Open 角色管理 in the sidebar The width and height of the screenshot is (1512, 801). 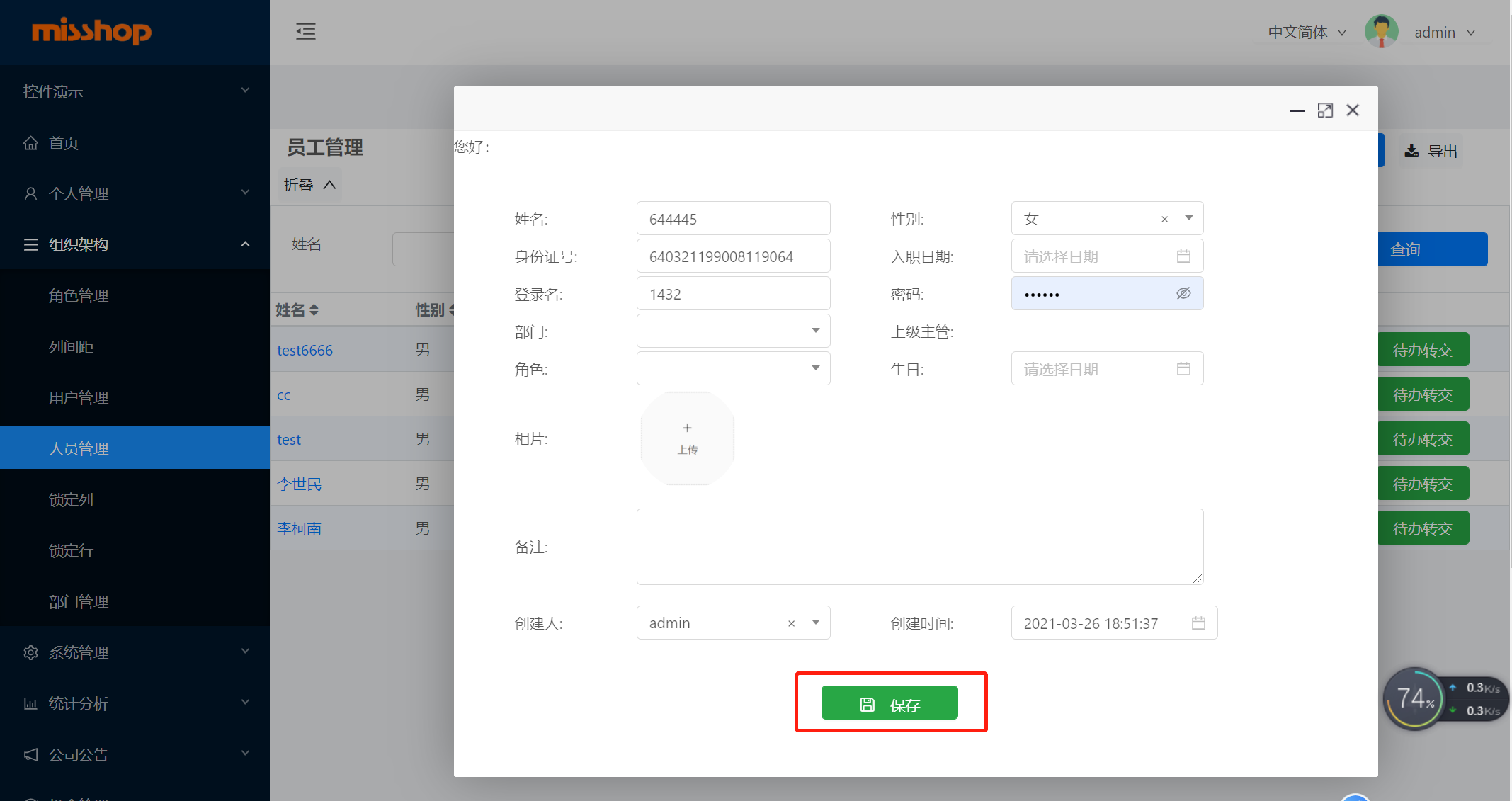79,296
